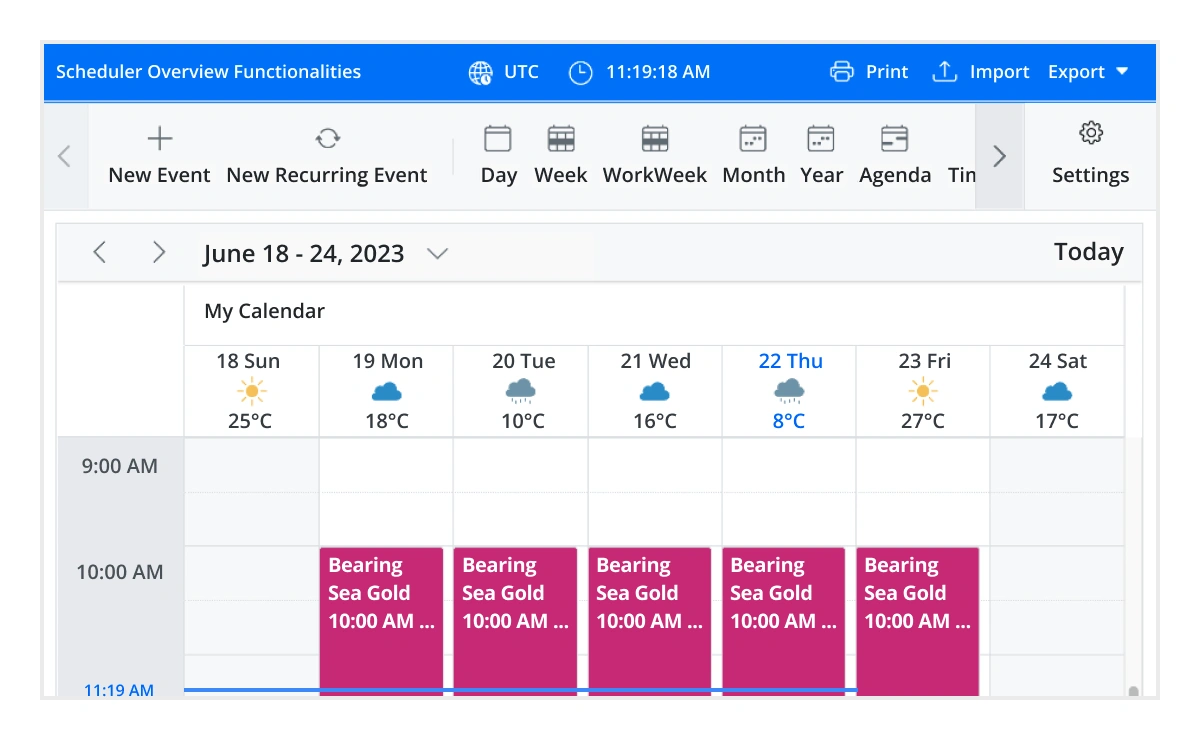The width and height of the screenshot is (1200, 740).
Task: Click the Today button
Action: 1088,252
